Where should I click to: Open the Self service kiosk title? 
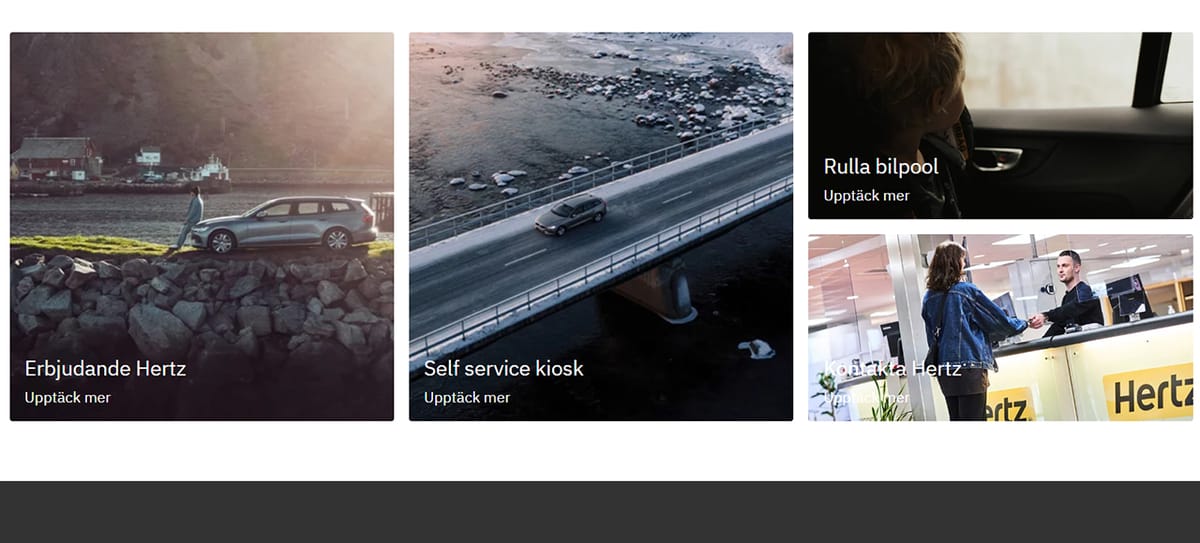tap(503, 368)
